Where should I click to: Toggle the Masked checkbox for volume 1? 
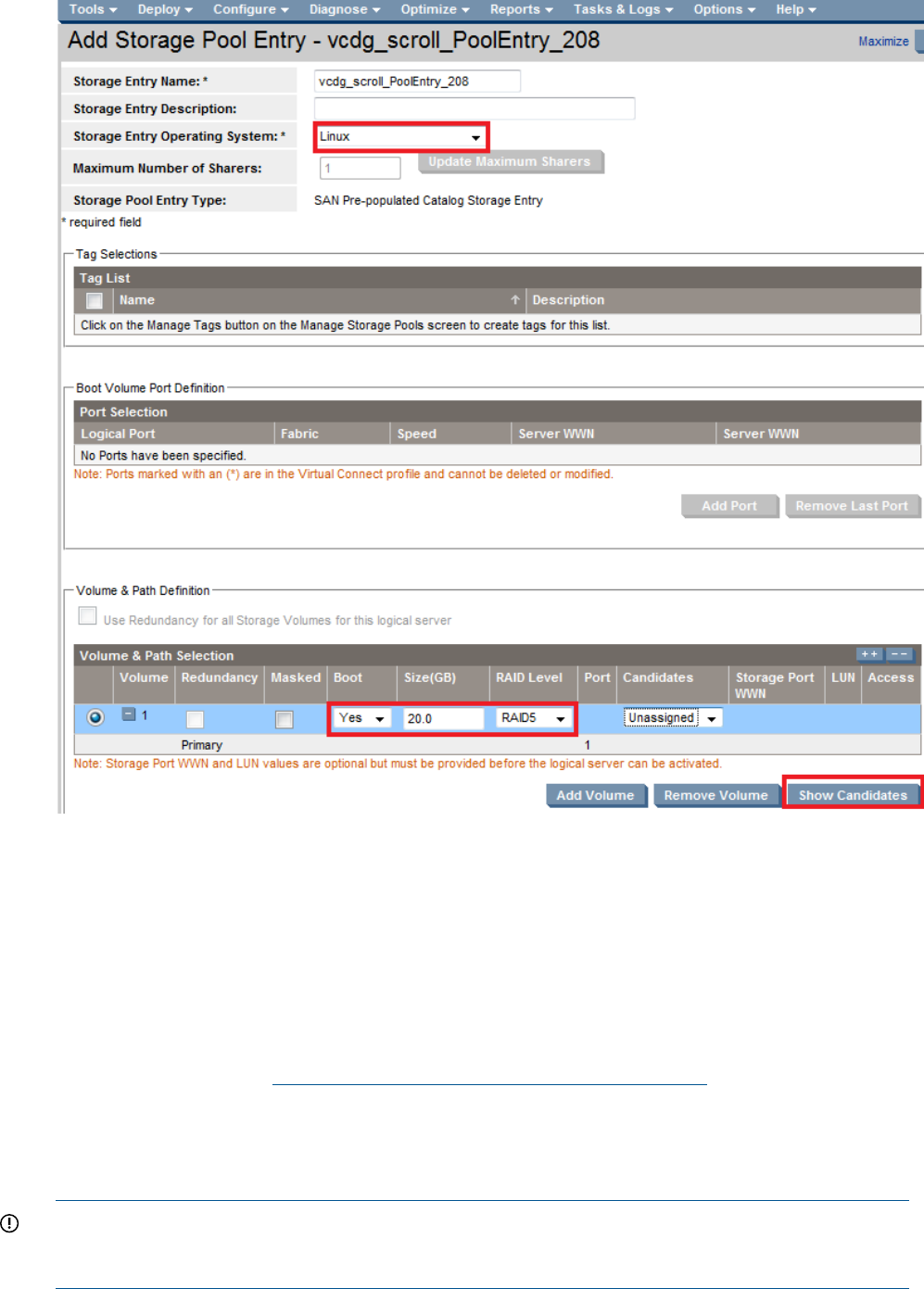tap(285, 719)
